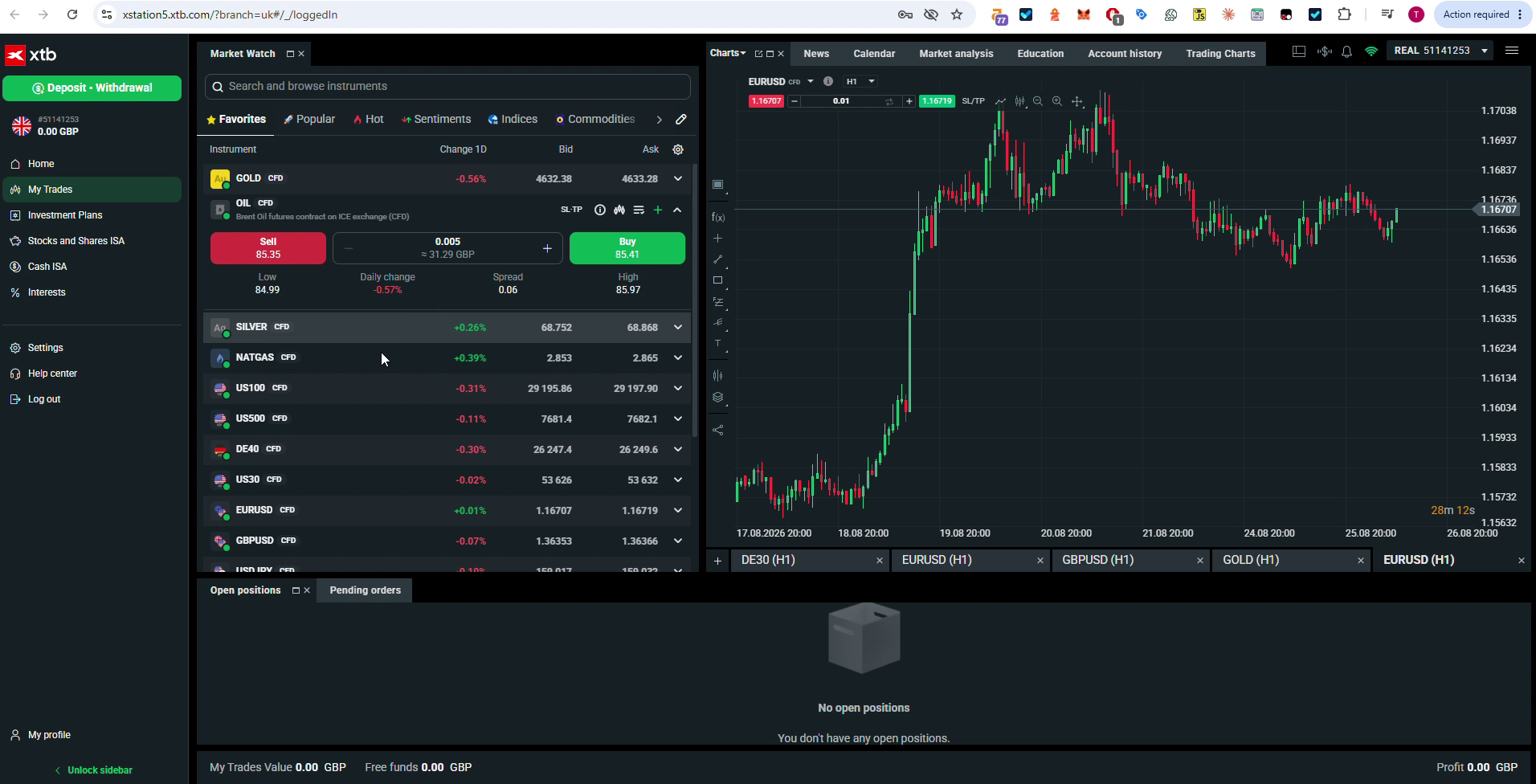1536x784 pixels.
Task: Click the chart red 1.16707 sell price
Action: [x=766, y=101]
